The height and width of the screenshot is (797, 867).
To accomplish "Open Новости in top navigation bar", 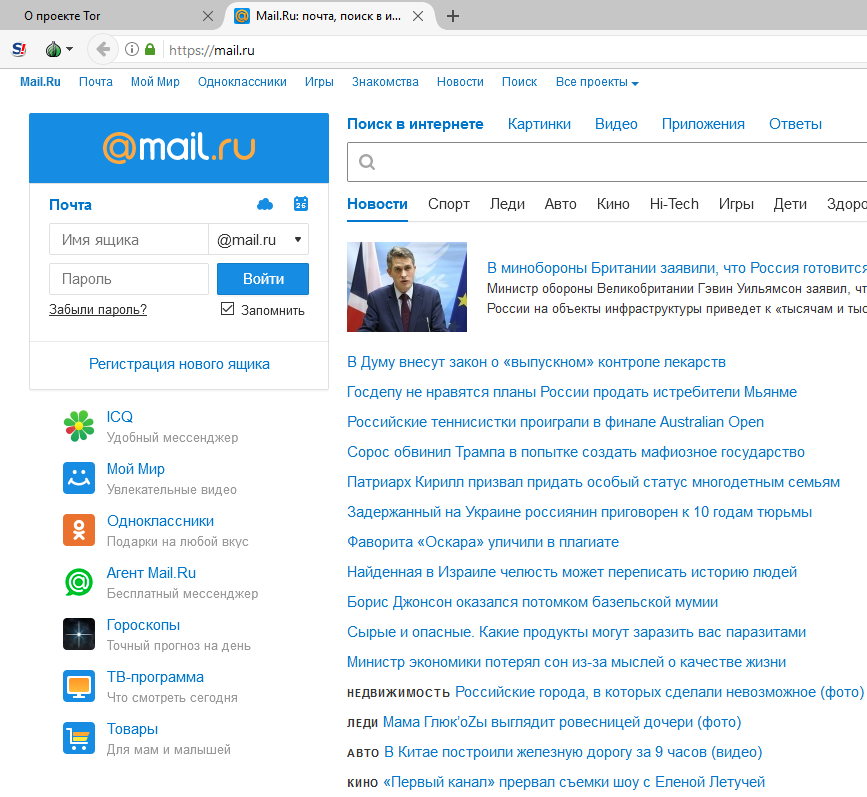I will coord(460,82).
